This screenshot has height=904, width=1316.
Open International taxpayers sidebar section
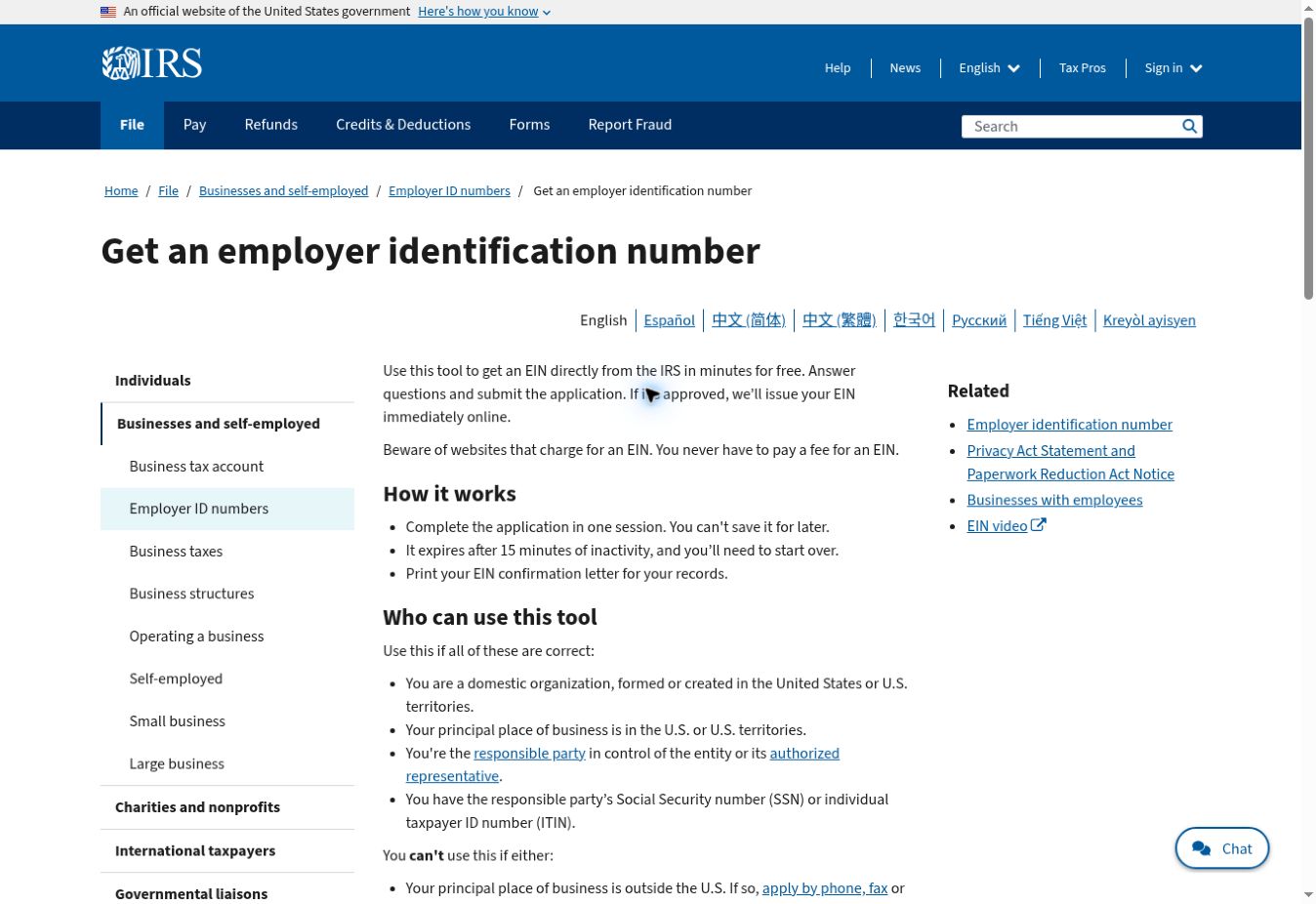pyautogui.click(x=227, y=851)
